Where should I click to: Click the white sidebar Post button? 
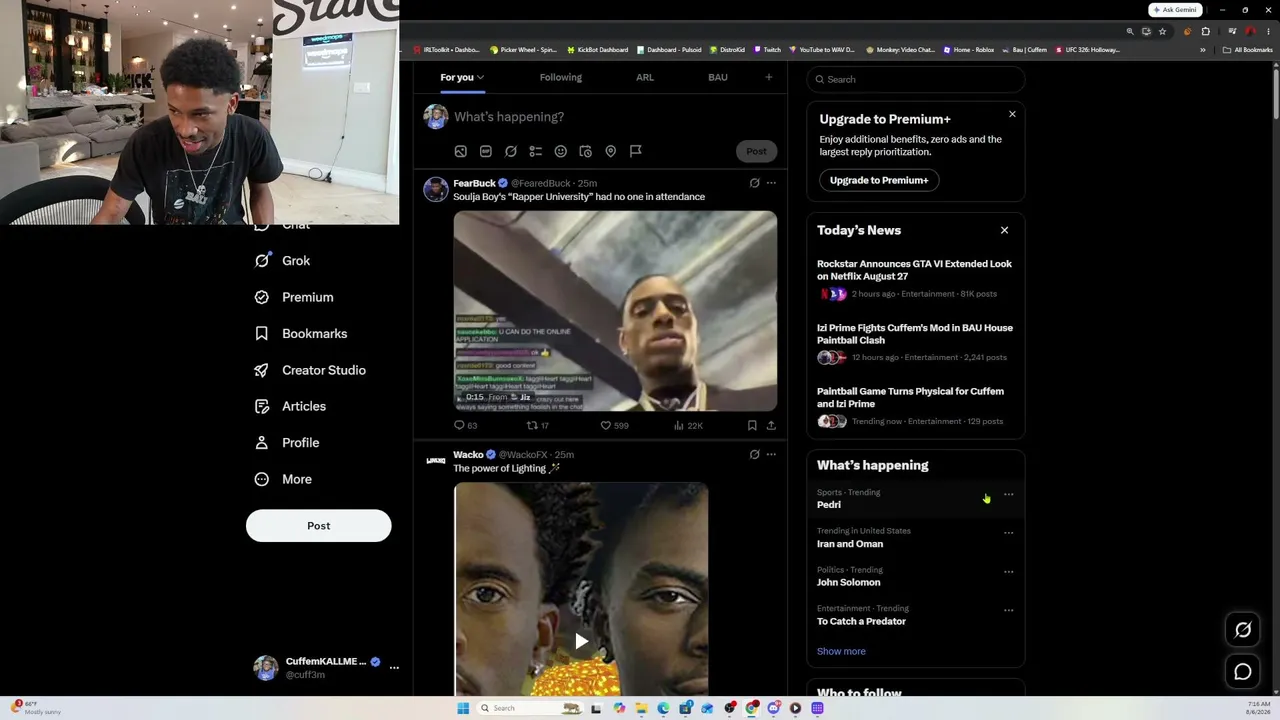319,526
